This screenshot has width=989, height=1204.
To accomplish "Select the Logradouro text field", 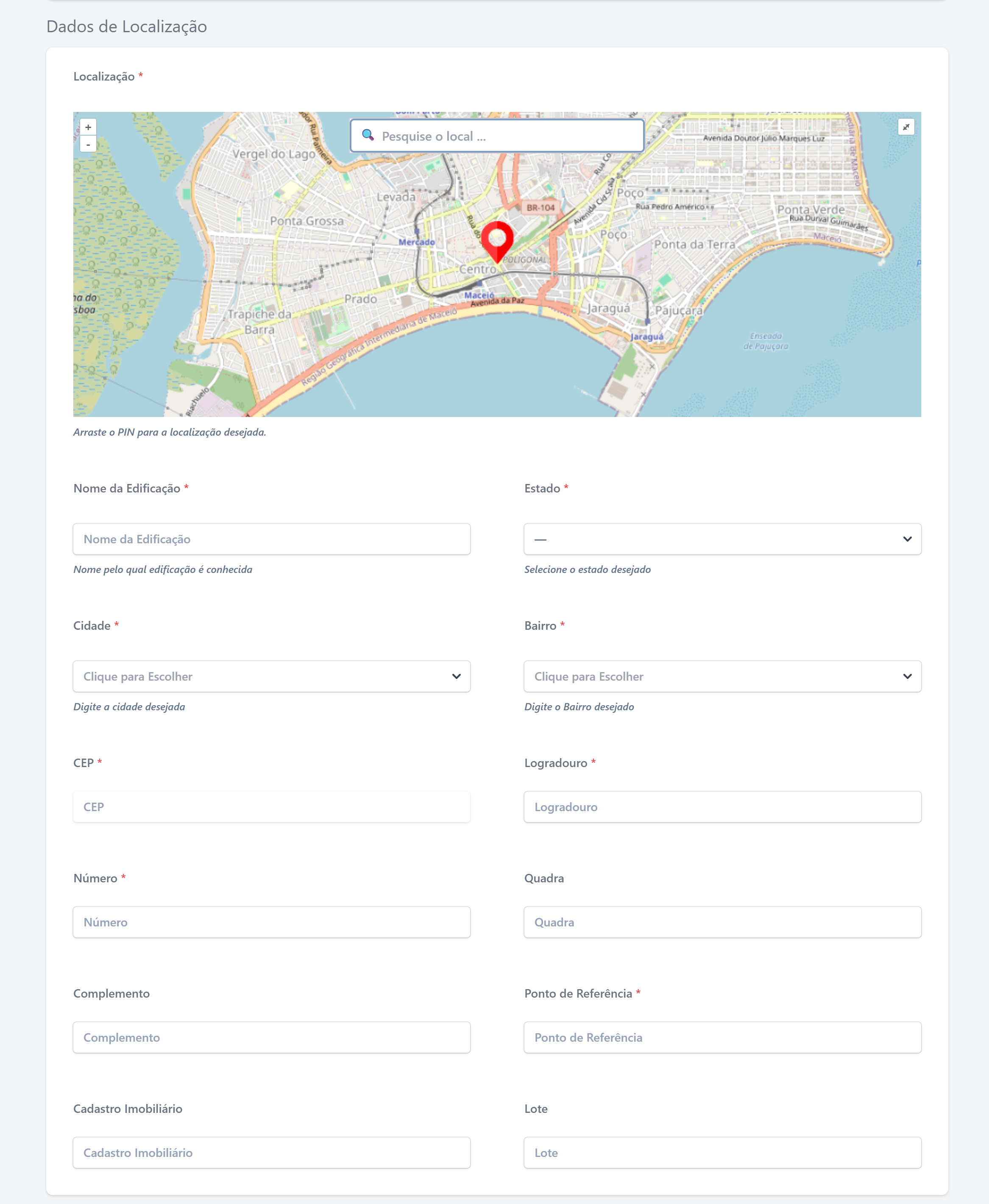I will (x=722, y=806).
